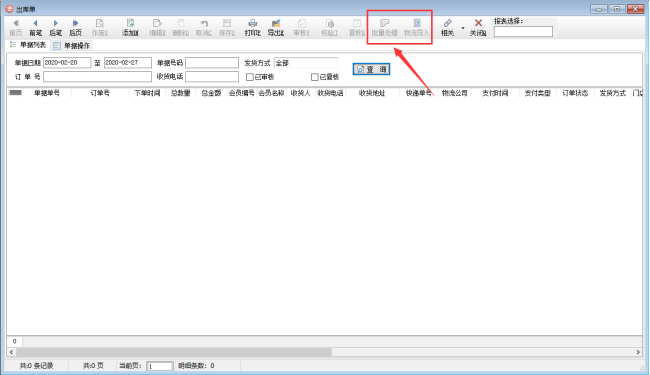650x375 pixels.
Task: Click the 查询 (query) button
Action: (x=371, y=69)
